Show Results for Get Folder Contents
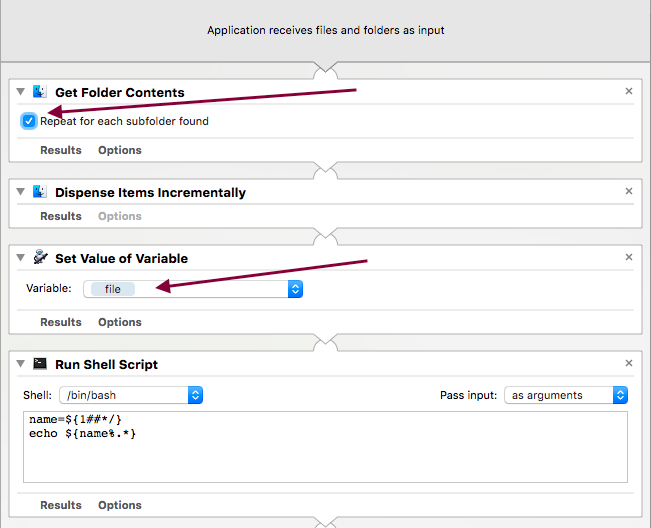The image size is (651, 528). pos(61,150)
